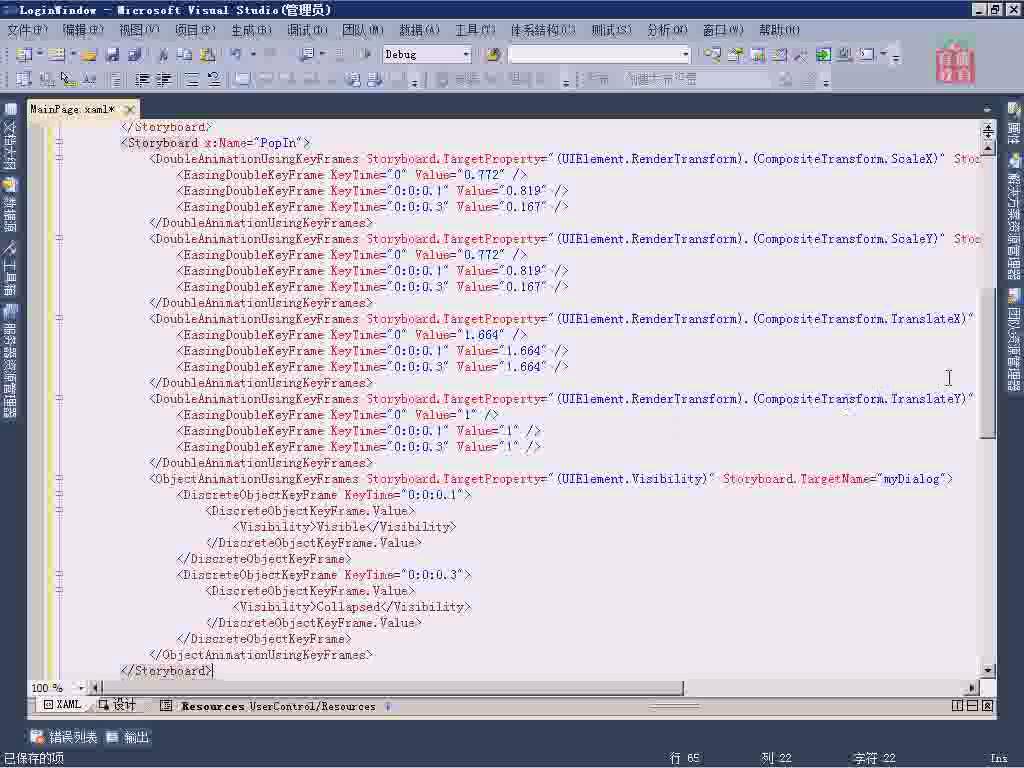Collapse the XAML pane icon
Image resolution: width=1024 pixels, height=768 pixels.
(x=987, y=705)
